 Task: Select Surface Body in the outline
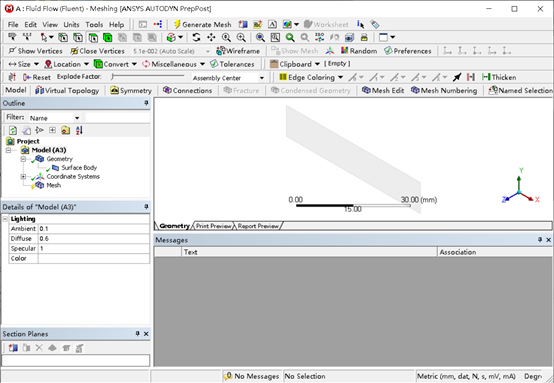79,167
